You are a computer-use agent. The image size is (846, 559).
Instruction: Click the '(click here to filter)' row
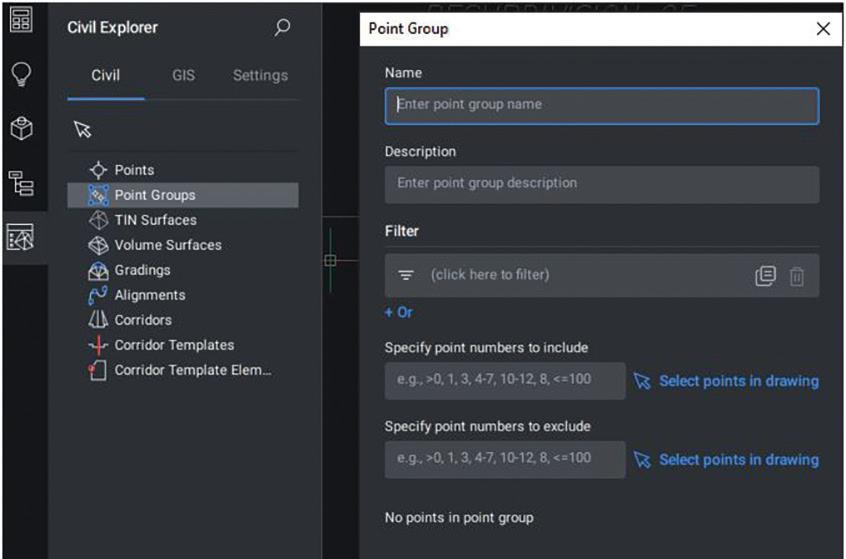pyautogui.click(x=602, y=275)
